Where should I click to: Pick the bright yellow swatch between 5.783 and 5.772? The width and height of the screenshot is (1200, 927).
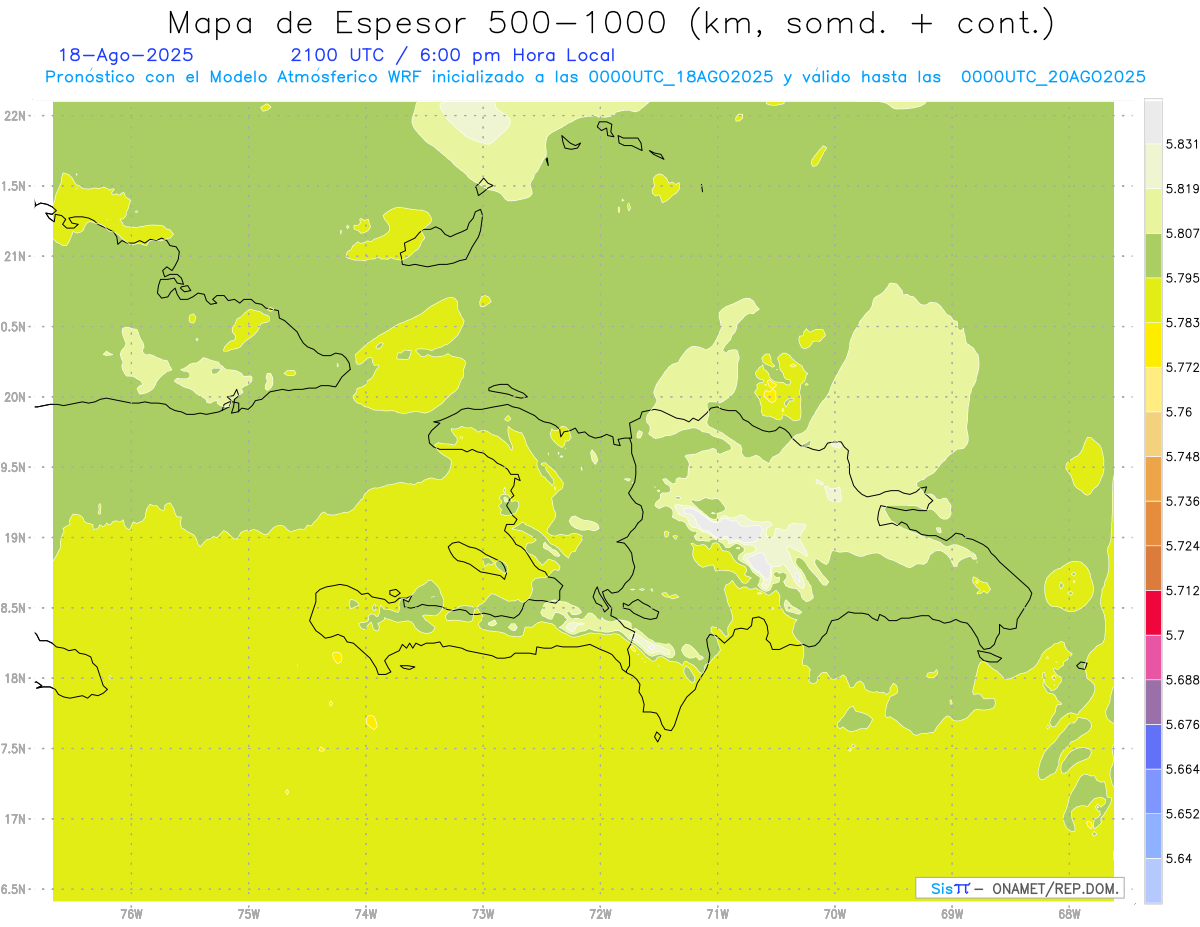[x=1153, y=345]
